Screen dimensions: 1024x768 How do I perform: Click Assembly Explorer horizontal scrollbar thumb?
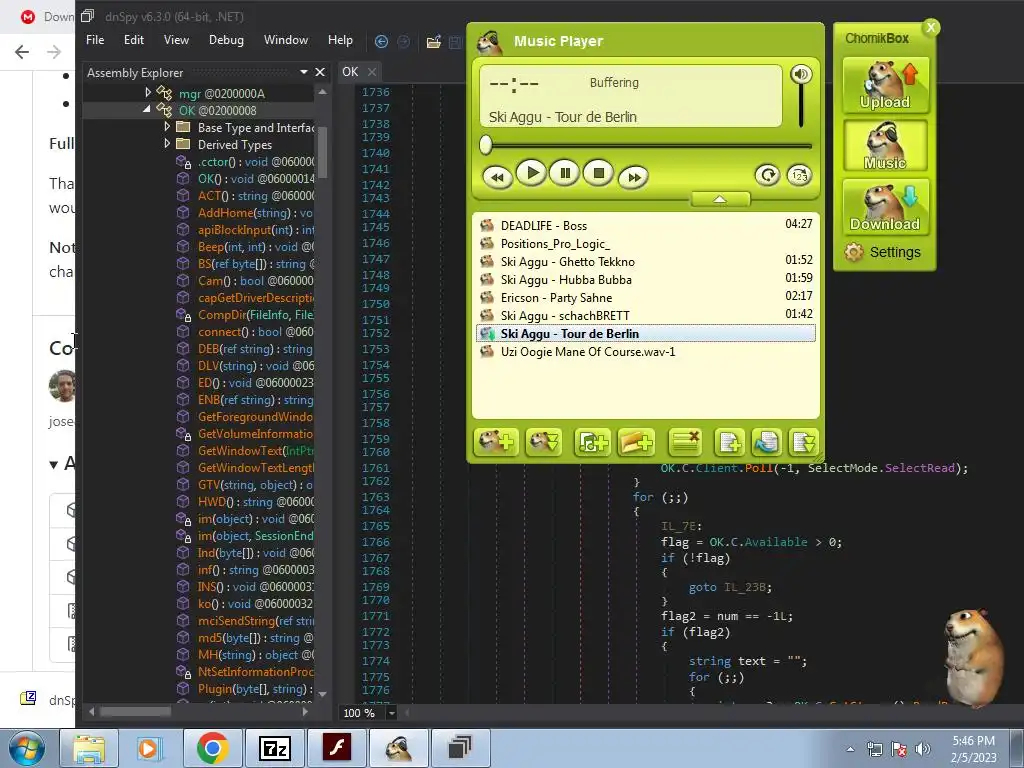[x=135, y=711]
